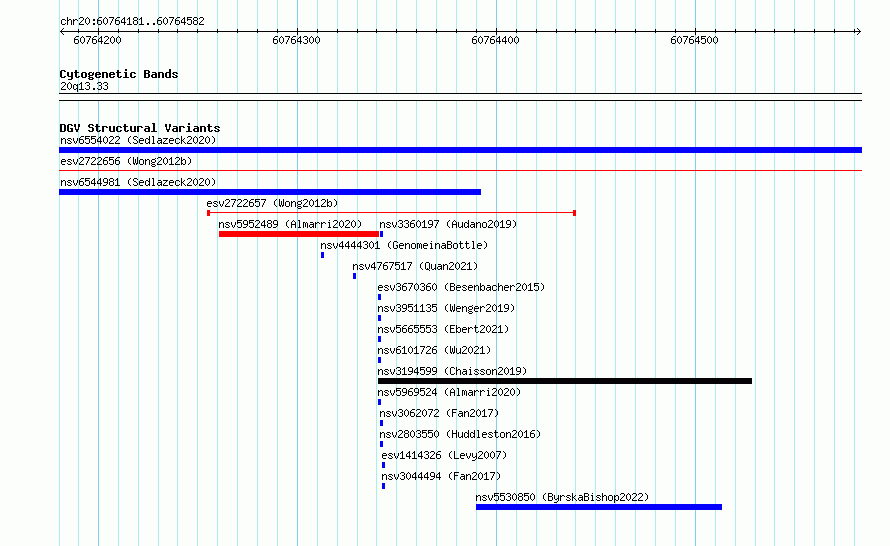This screenshot has width=890, height=546.
Task: Click ruler position 60764200
Action: [98, 40]
